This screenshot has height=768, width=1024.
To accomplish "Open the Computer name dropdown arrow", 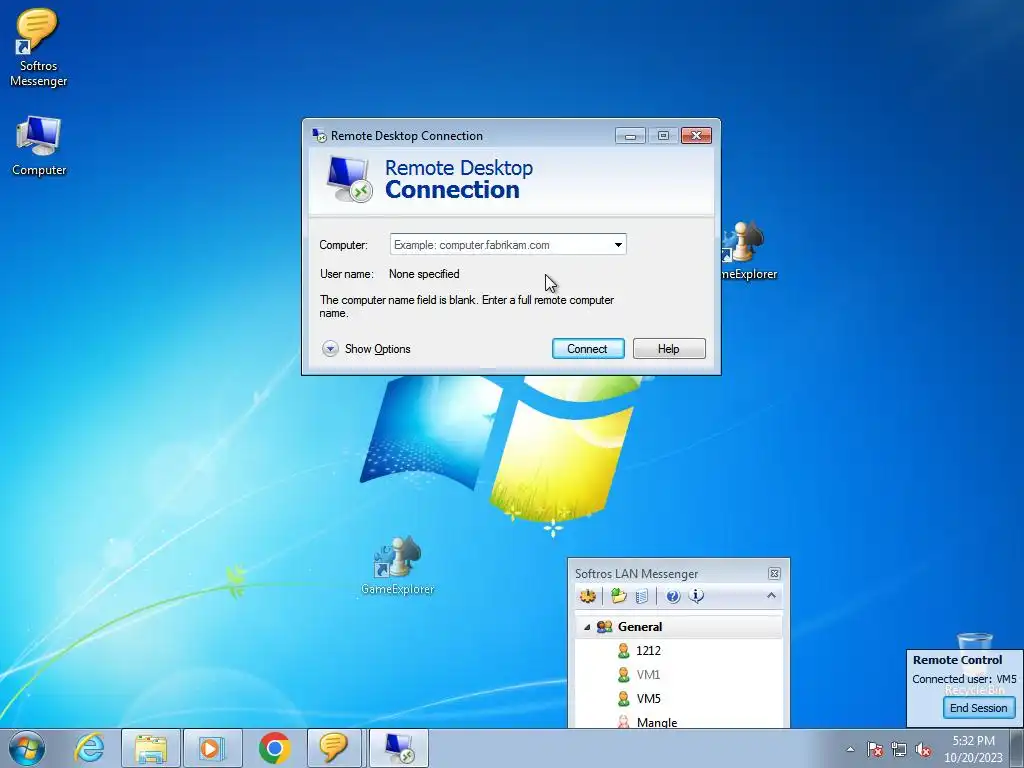I will point(618,245).
